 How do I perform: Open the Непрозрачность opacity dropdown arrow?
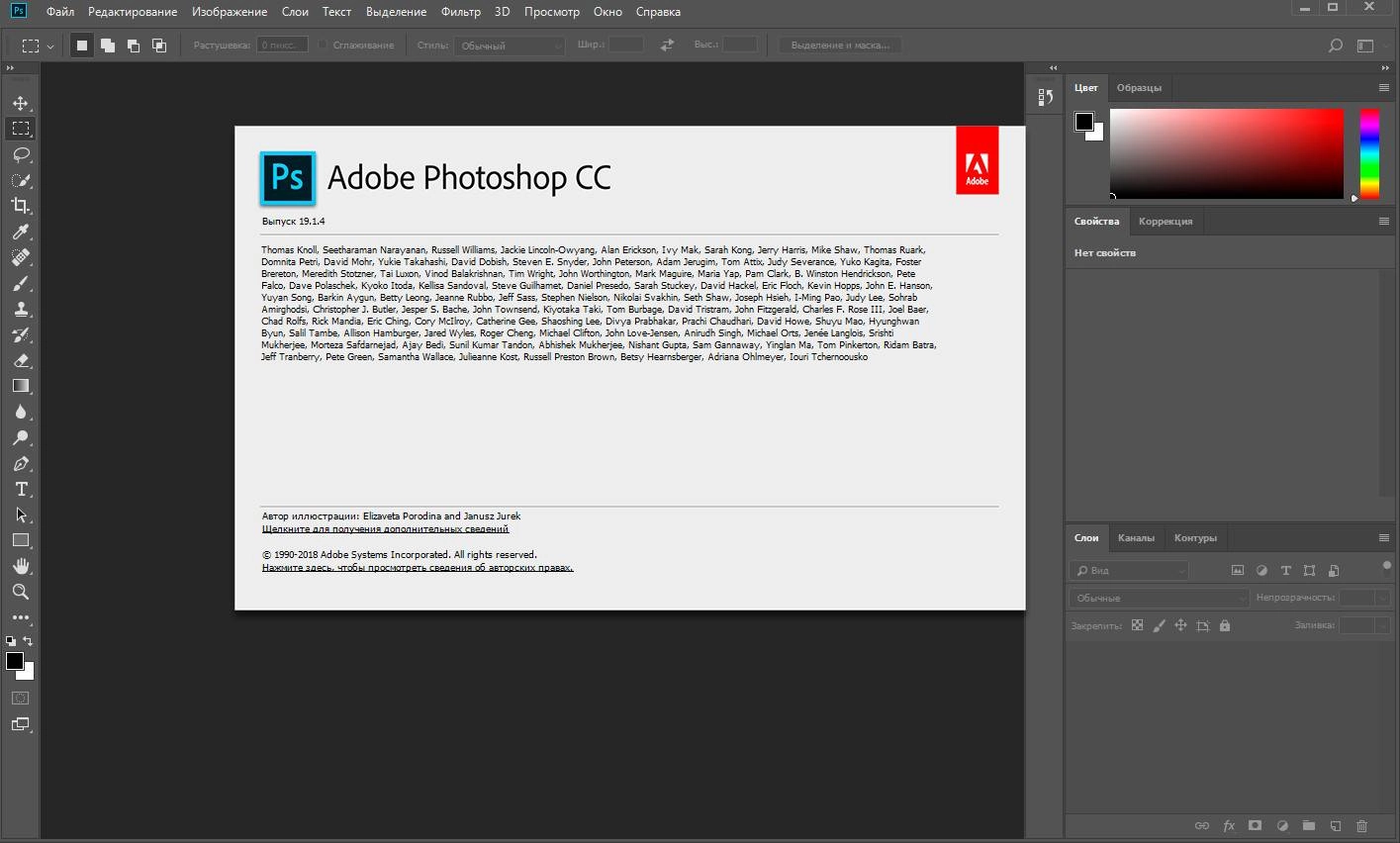(x=1383, y=598)
